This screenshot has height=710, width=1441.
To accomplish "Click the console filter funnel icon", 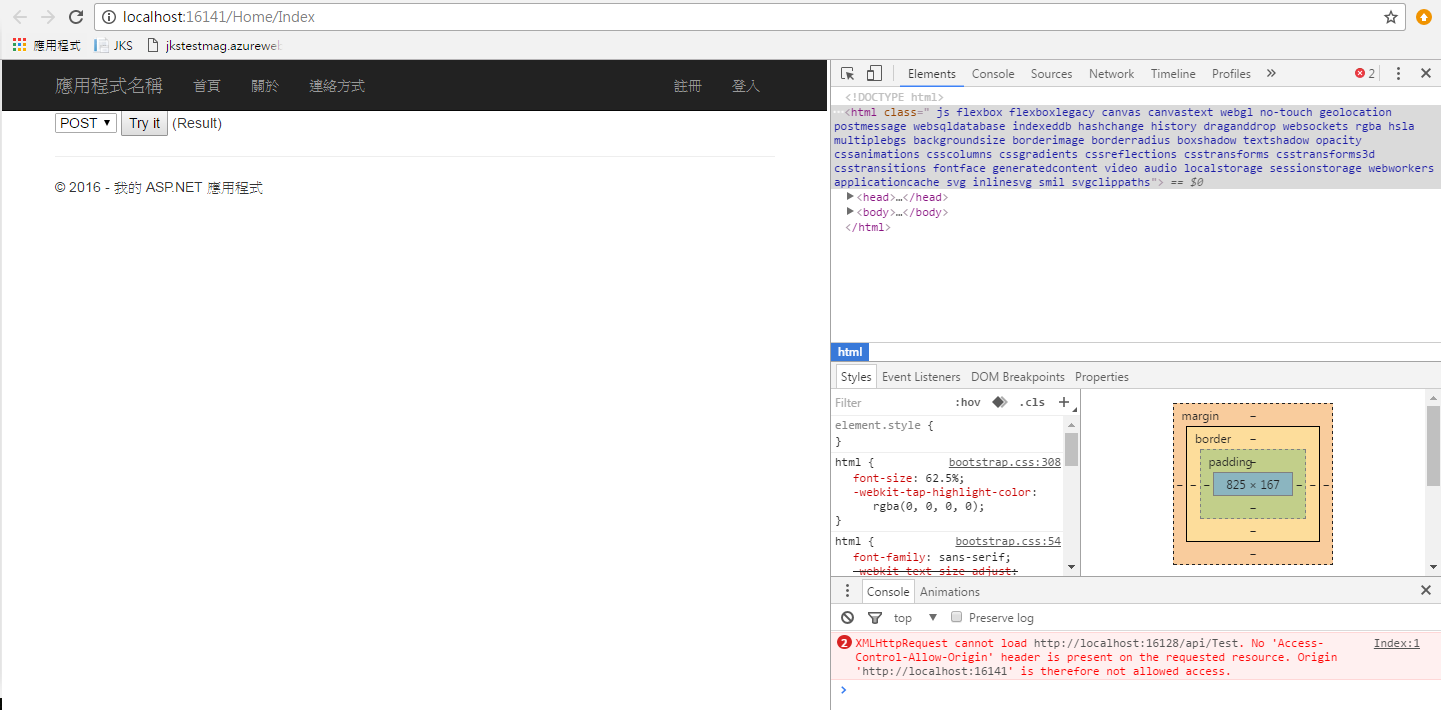I will pos(875,618).
